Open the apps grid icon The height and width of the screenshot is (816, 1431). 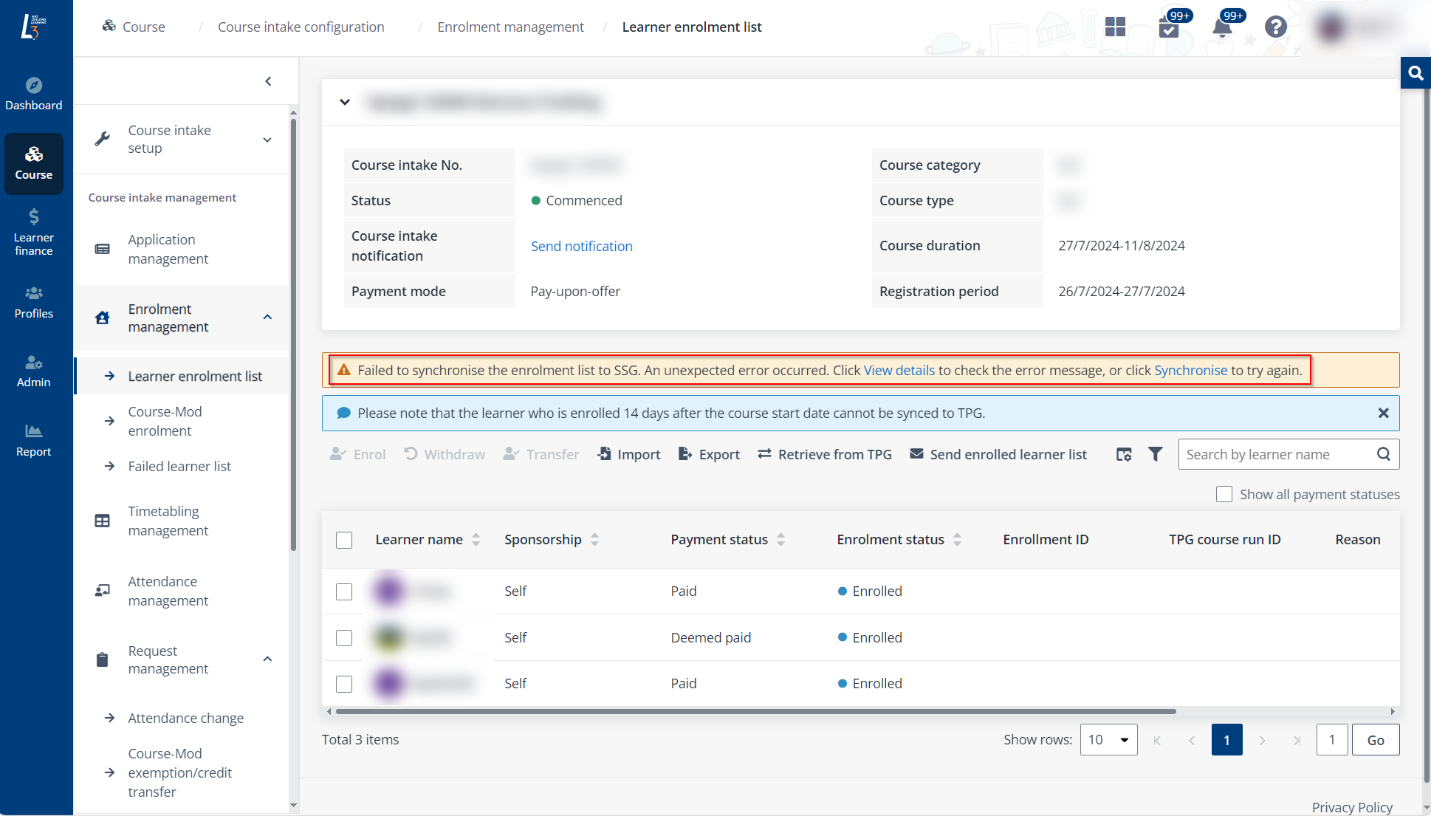point(1115,27)
